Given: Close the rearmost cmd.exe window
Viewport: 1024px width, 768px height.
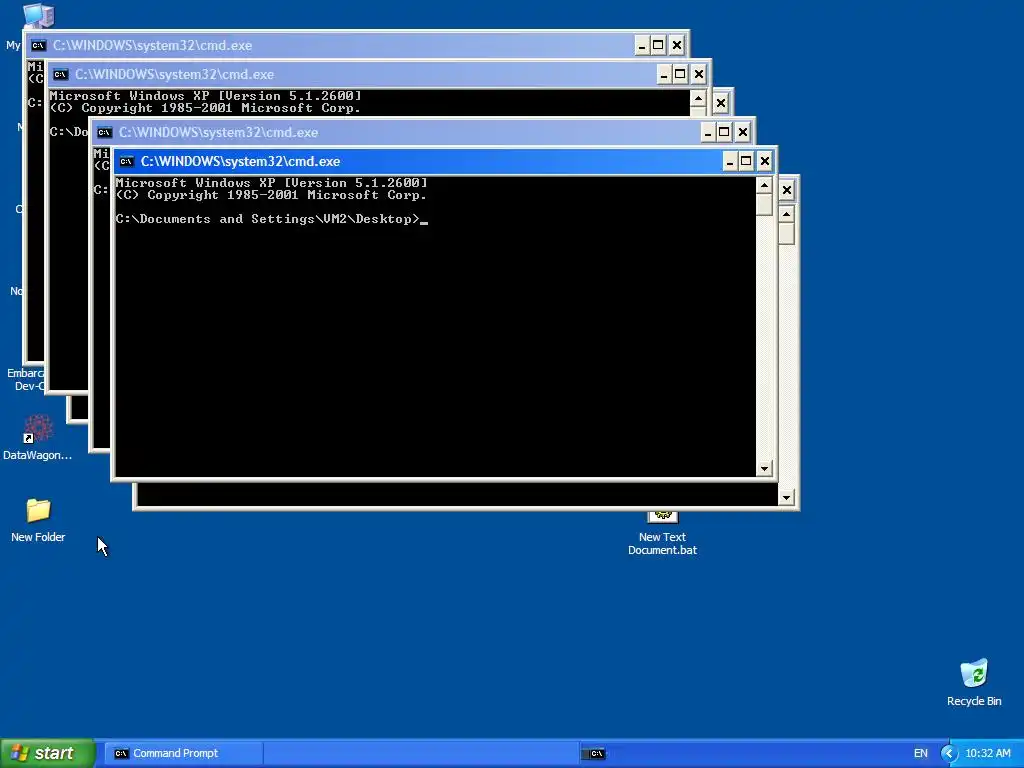Looking at the screenshot, I should 677,46.
